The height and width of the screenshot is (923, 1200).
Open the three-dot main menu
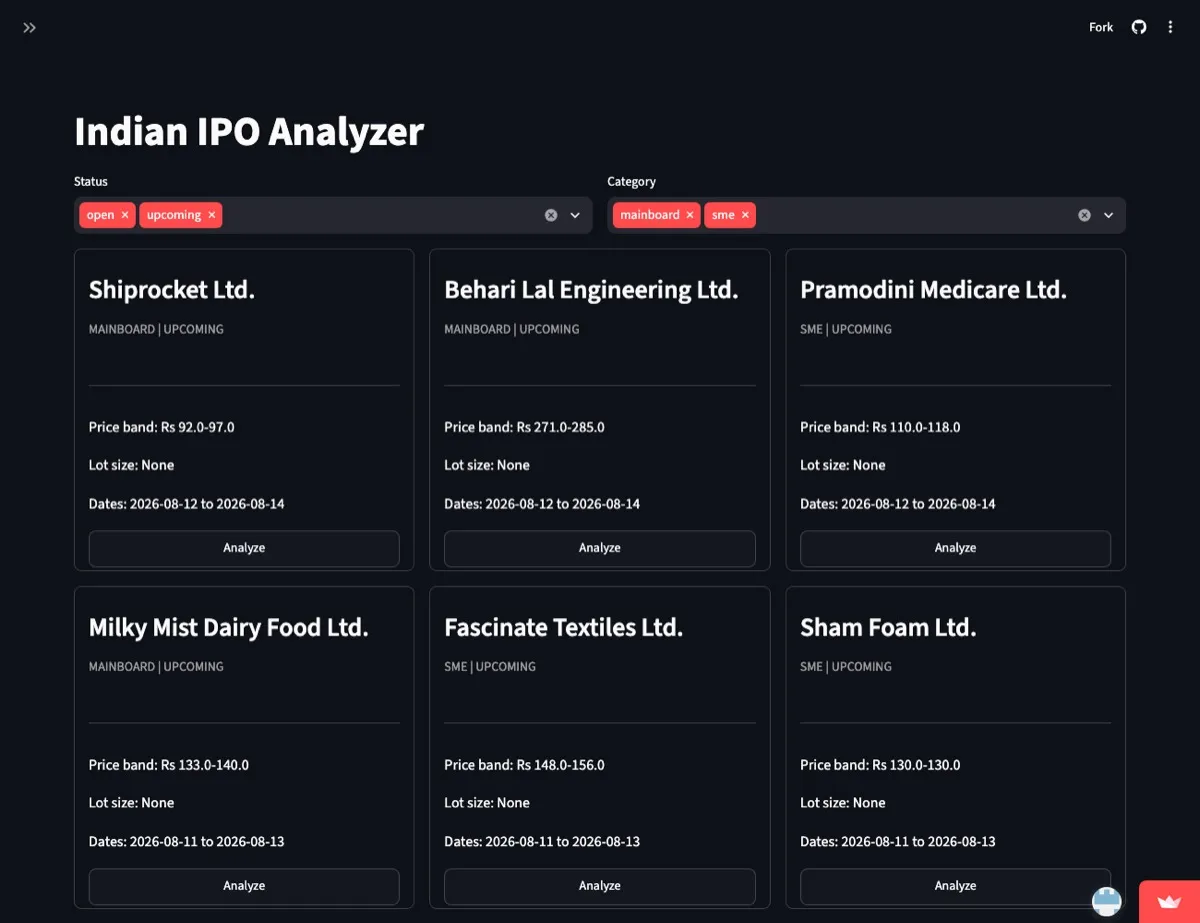(x=1170, y=27)
